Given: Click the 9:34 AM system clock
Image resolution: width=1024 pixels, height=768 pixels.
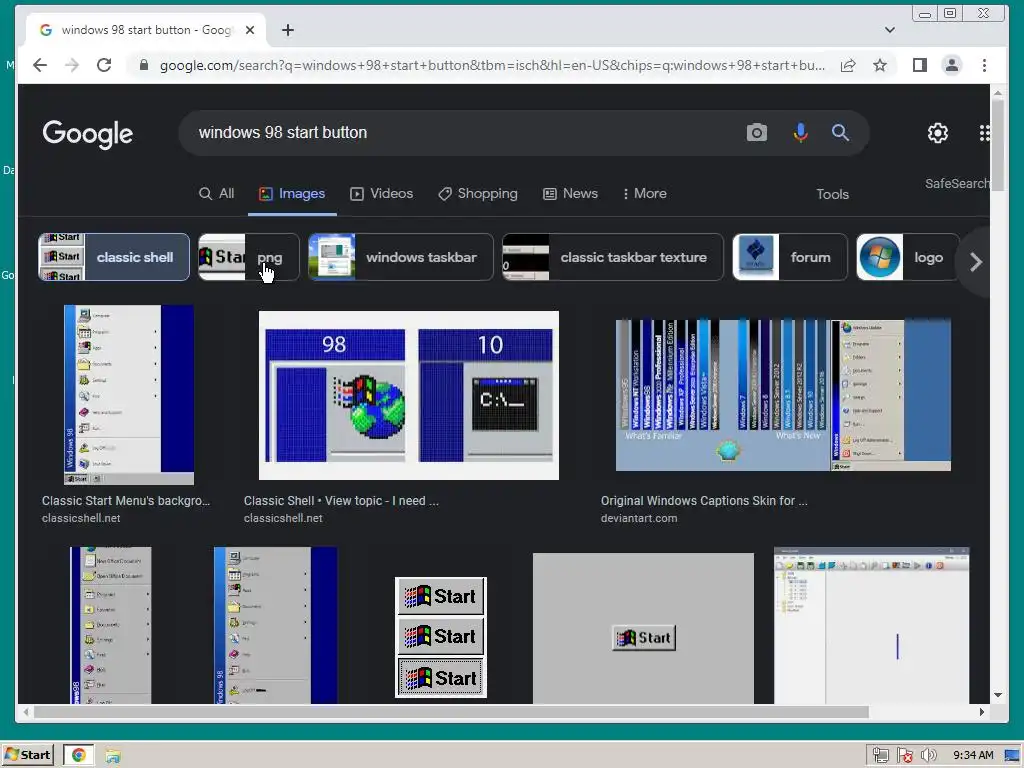Looking at the screenshot, I should pos(973,756).
